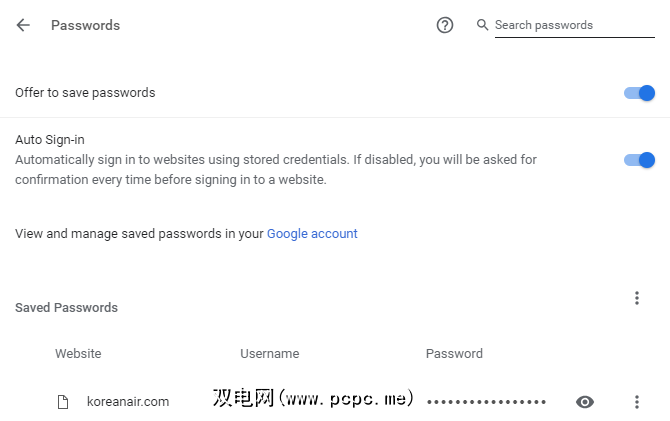The height and width of the screenshot is (421, 670).
Task: Click the Offer to save passwords label
Action: [85, 93]
